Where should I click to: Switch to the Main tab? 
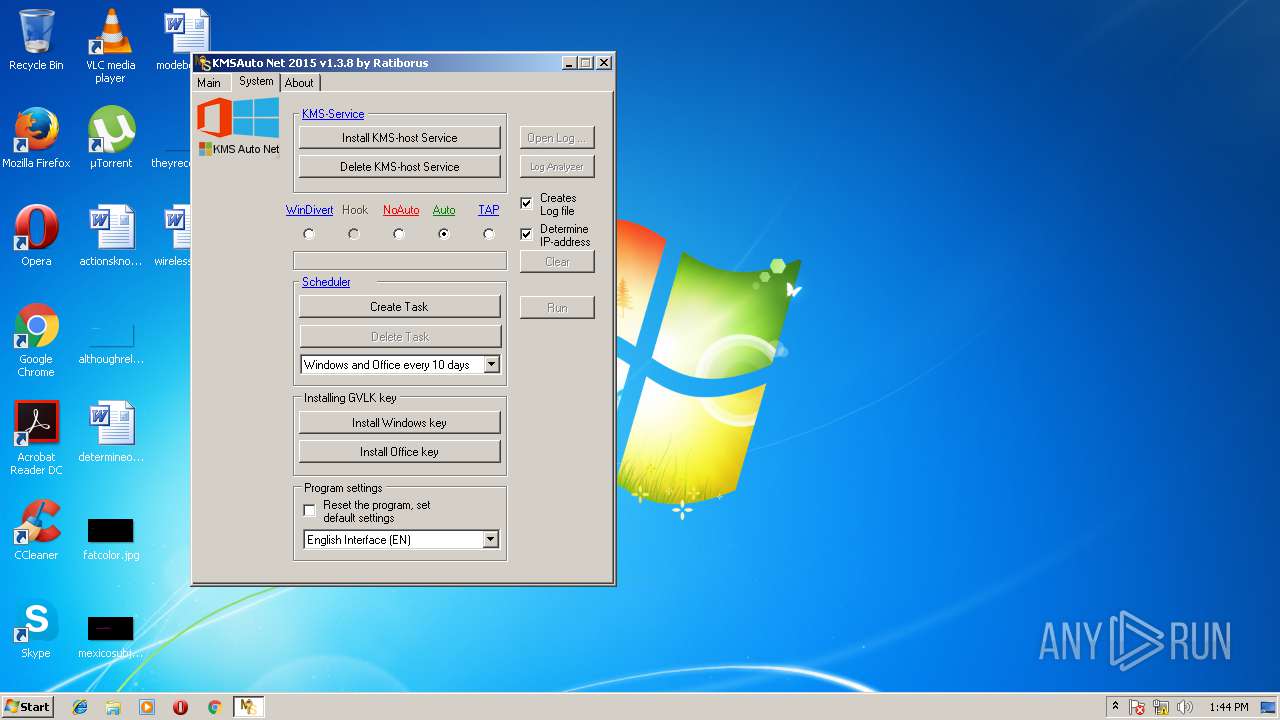pos(209,83)
